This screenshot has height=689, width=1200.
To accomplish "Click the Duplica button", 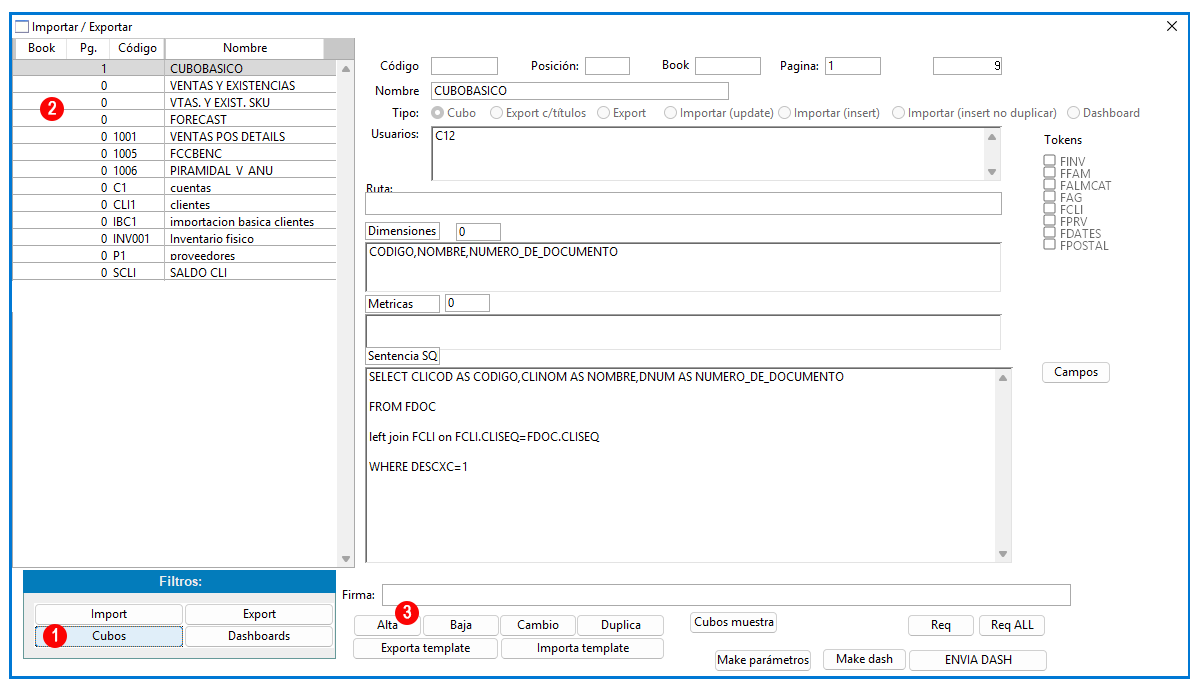I will point(621,625).
